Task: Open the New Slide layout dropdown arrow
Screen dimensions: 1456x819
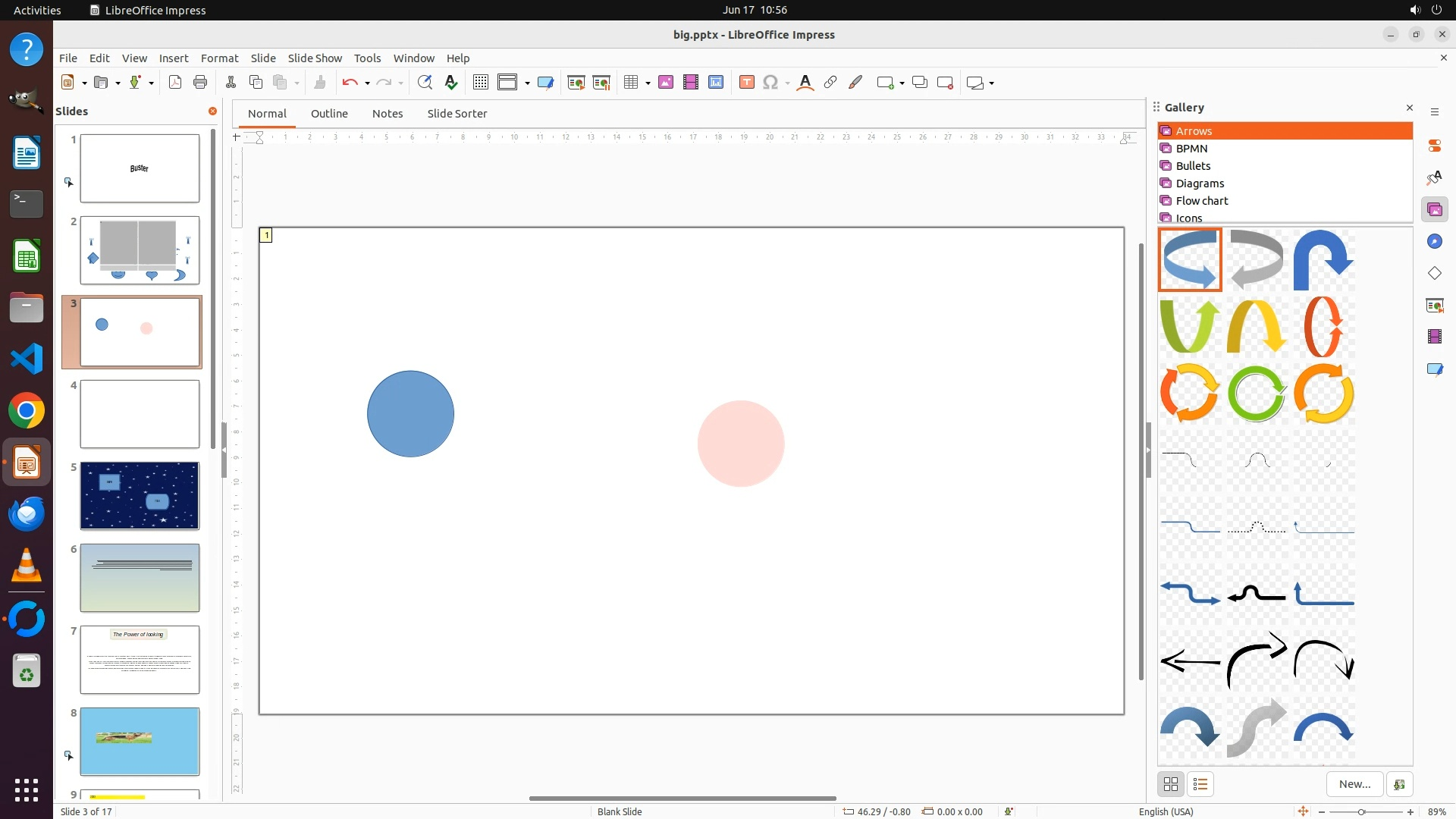Action: tap(902, 83)
